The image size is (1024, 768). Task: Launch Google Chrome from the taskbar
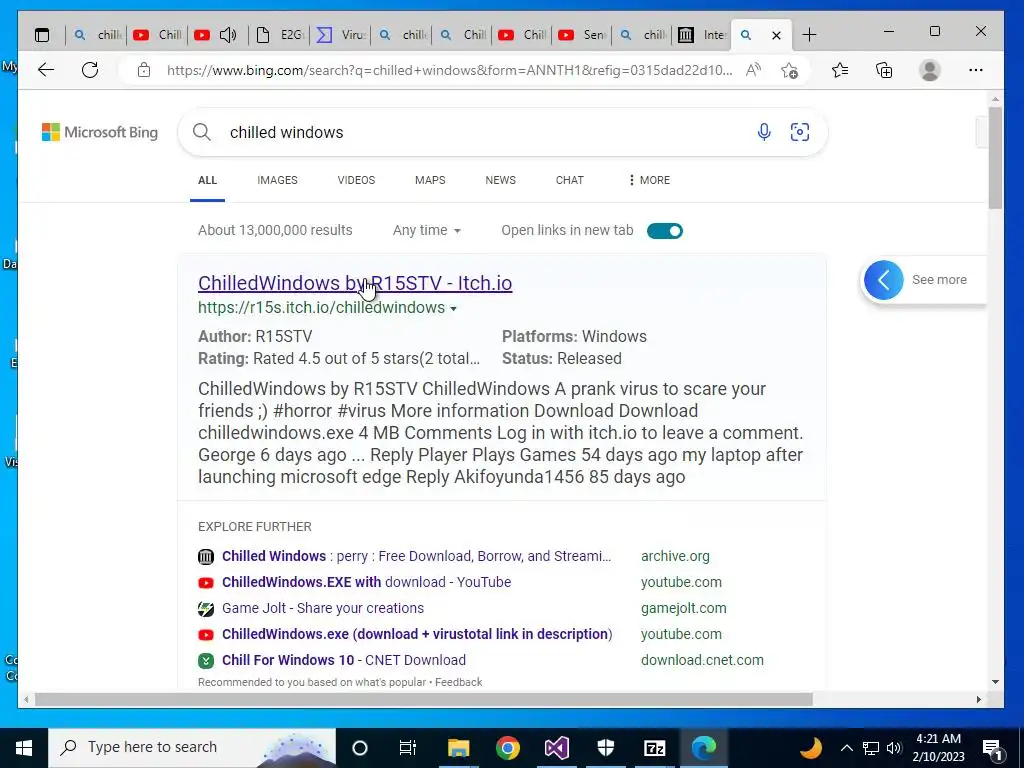pos(507,748)
